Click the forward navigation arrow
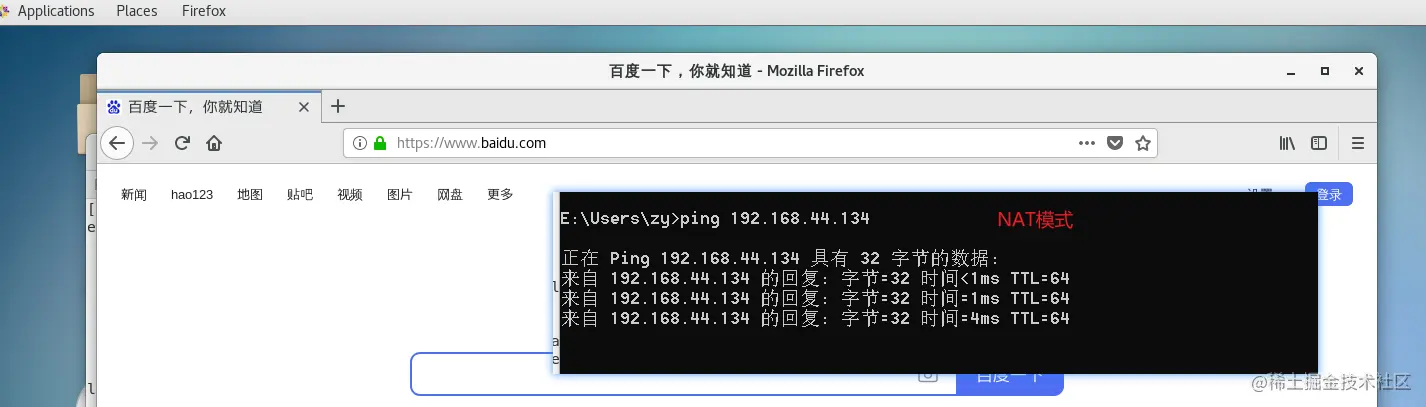 coord(151,143)
